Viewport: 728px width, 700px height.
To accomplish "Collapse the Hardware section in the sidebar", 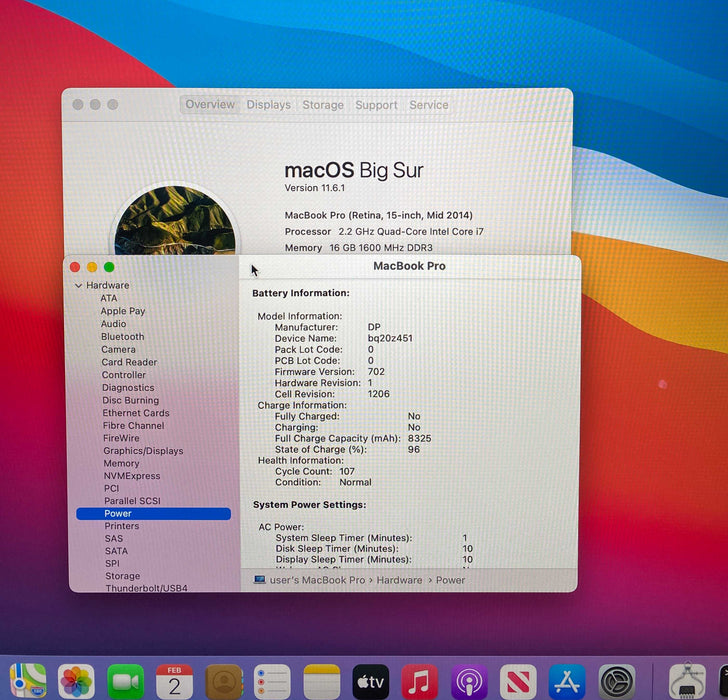I will pyautogui.click(x=78, y=285).
